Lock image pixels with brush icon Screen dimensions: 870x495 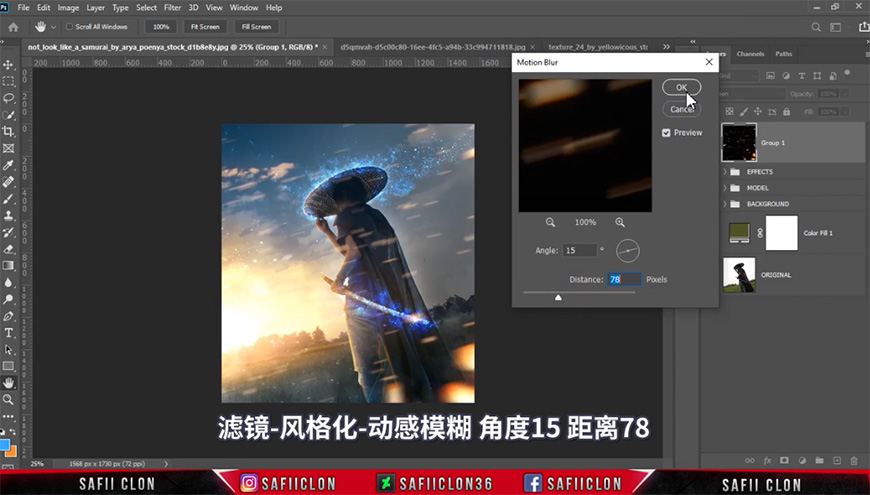[743, 112]
